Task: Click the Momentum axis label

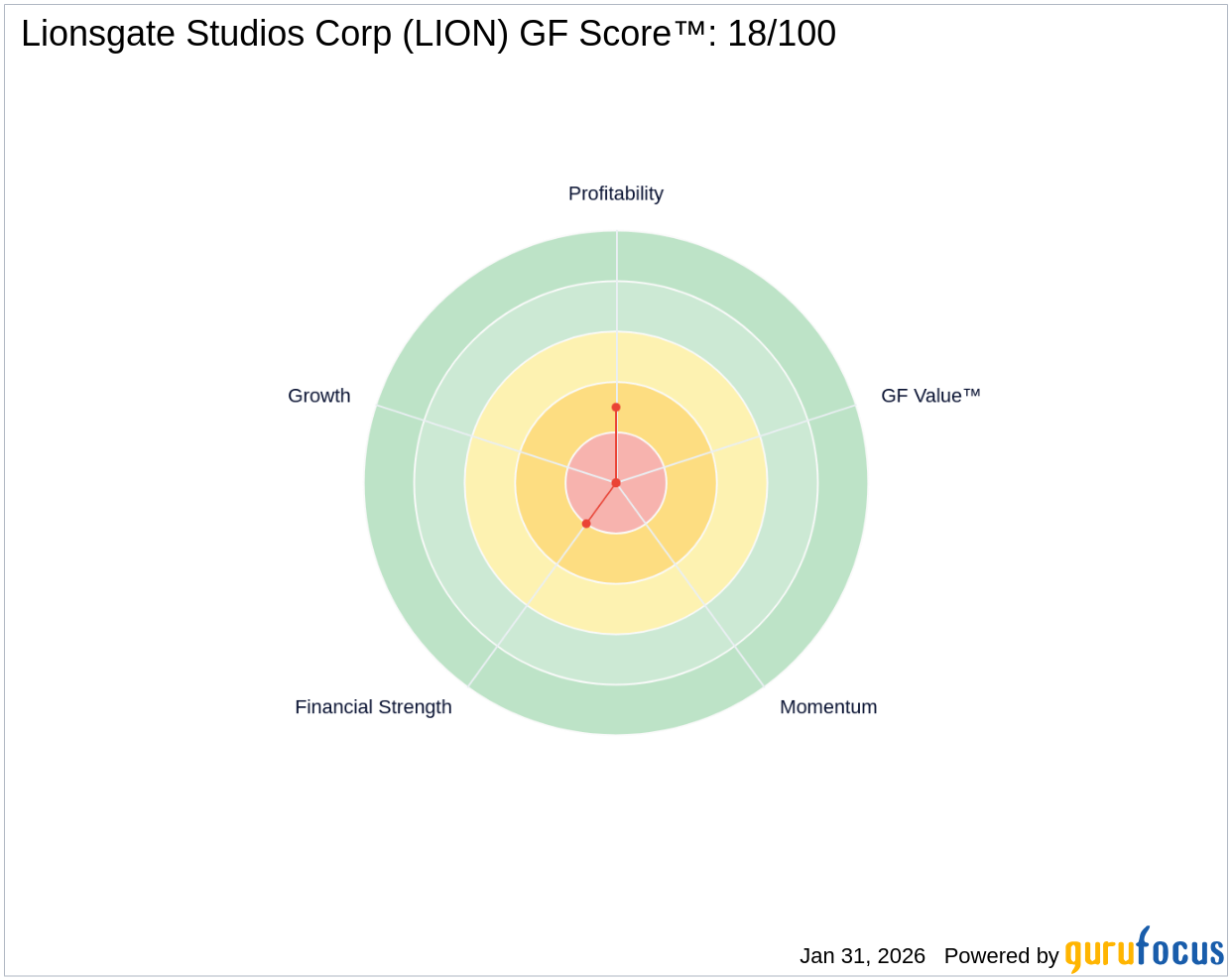Action: (828, 707)
